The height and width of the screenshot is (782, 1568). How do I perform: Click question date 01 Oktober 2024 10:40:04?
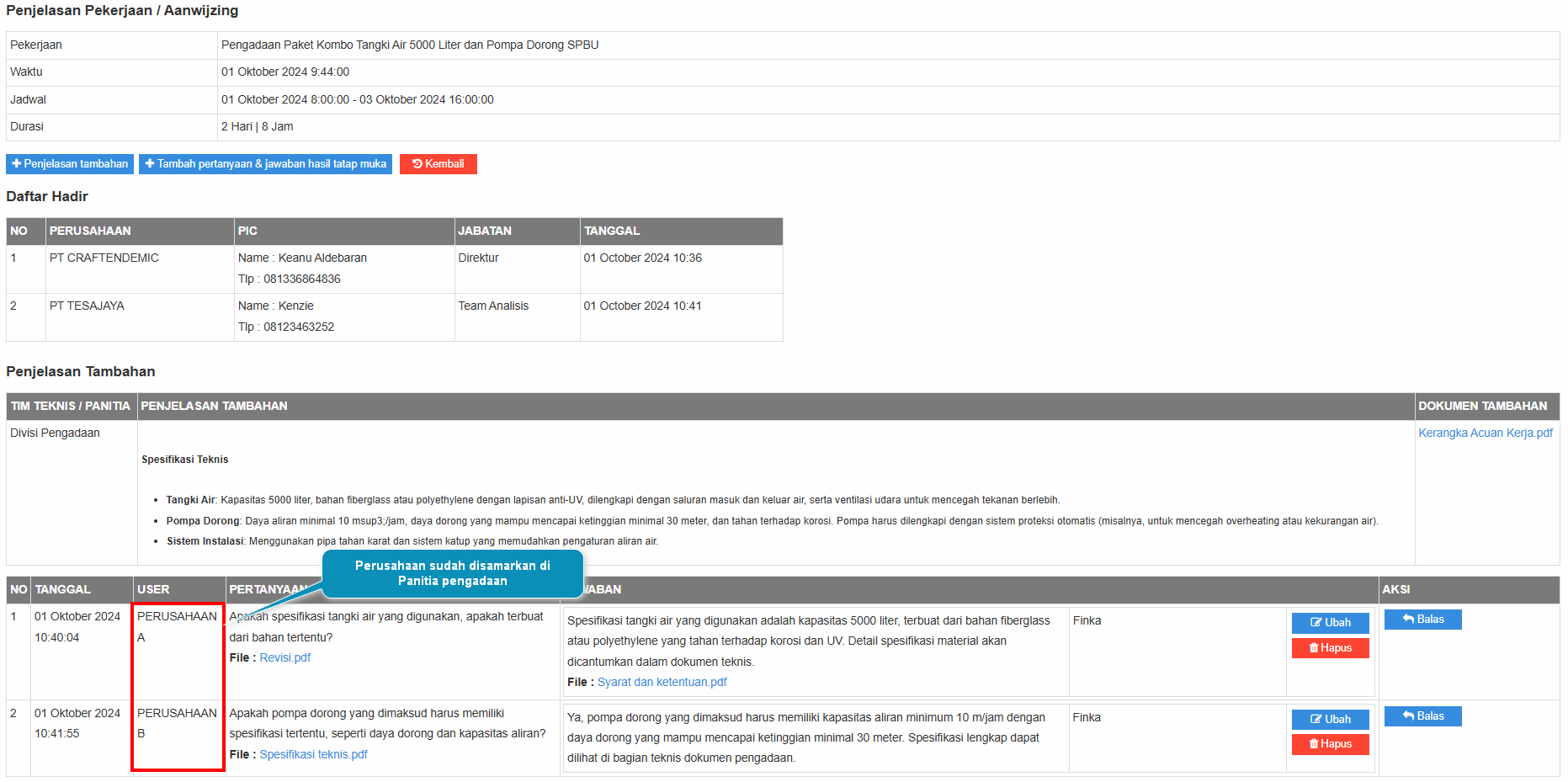77,627
